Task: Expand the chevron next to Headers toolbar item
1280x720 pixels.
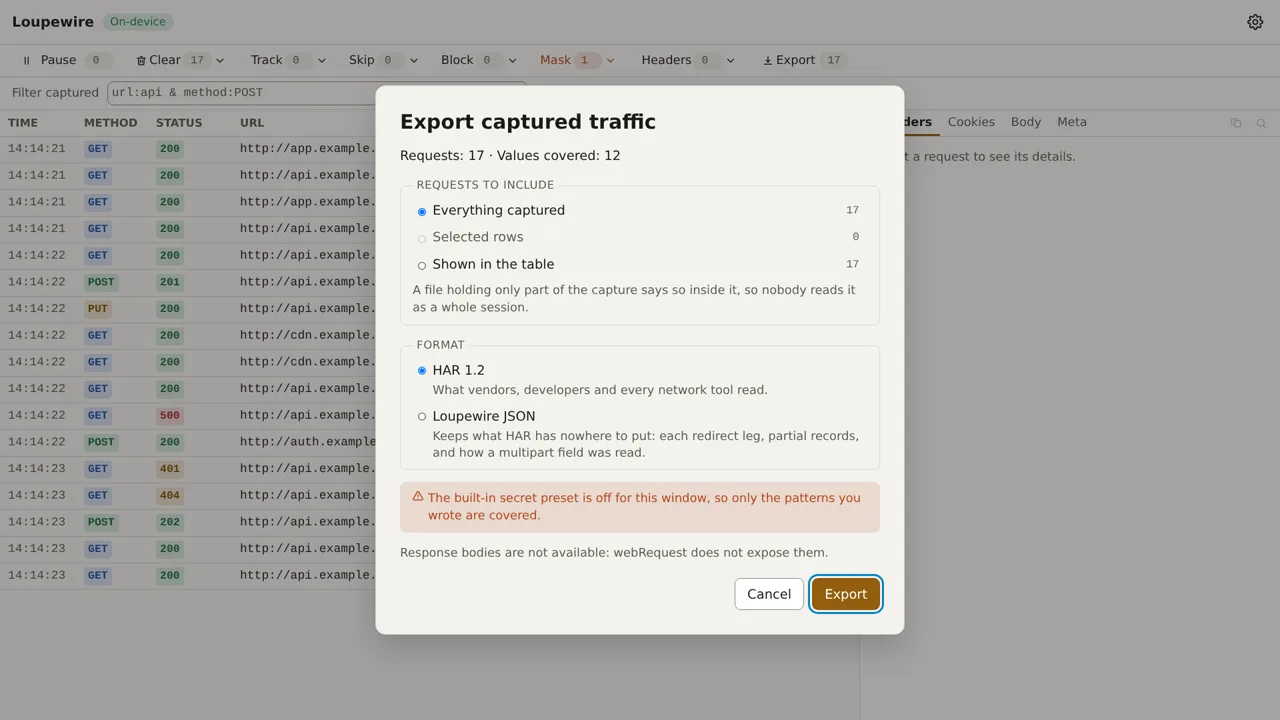Action: [x=730, y=60]
